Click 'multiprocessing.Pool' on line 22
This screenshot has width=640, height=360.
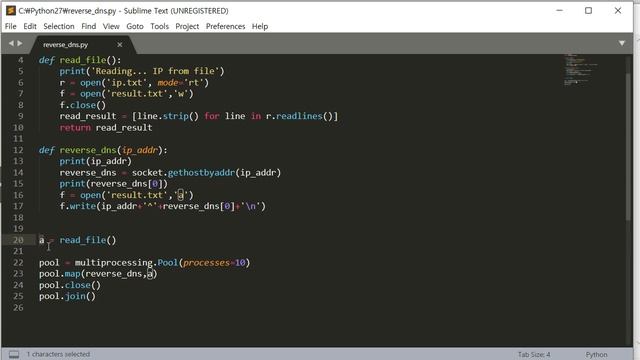pyautogui.click(x=127, y=262)
